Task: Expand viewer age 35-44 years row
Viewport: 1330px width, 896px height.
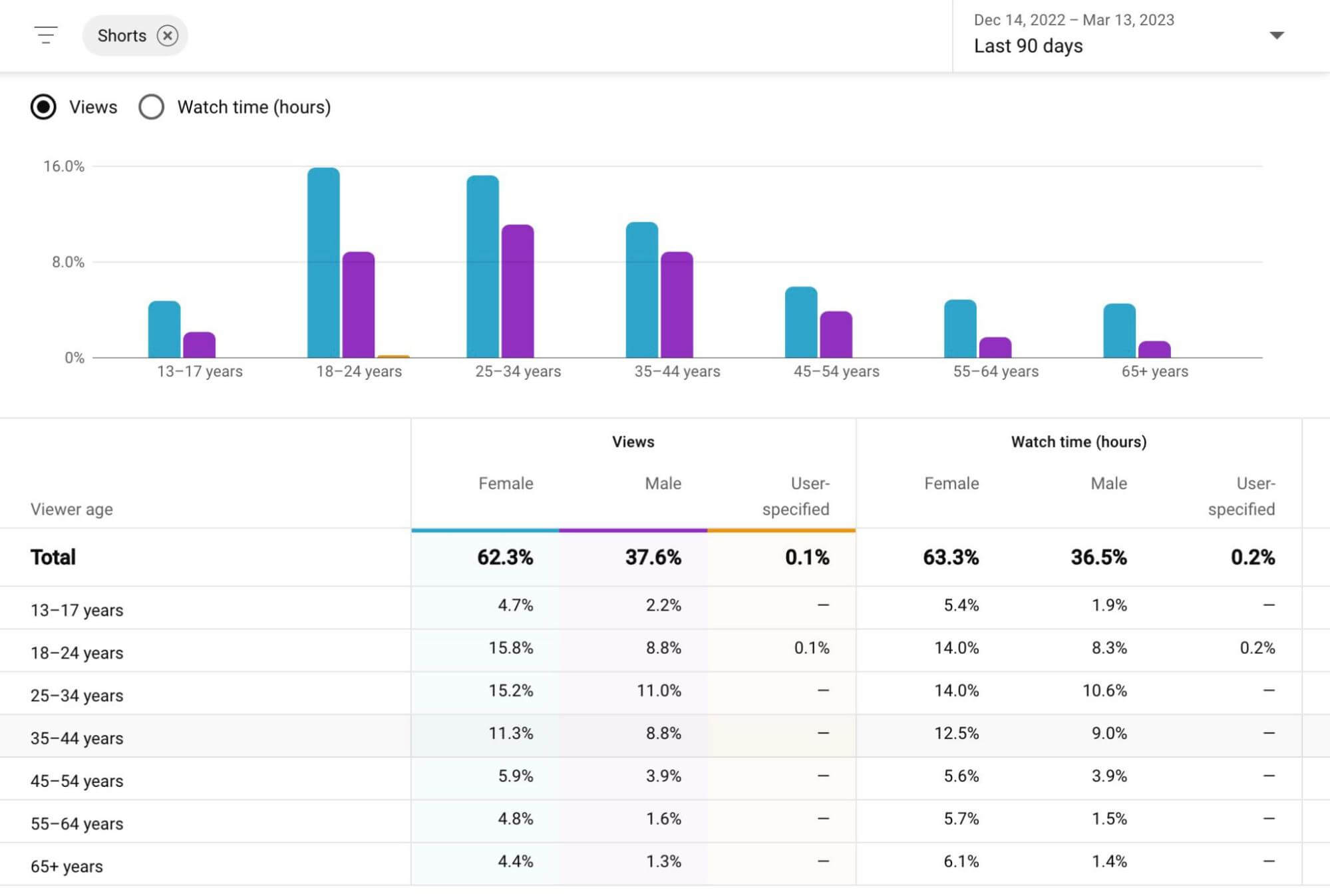Action: (76, 738)
